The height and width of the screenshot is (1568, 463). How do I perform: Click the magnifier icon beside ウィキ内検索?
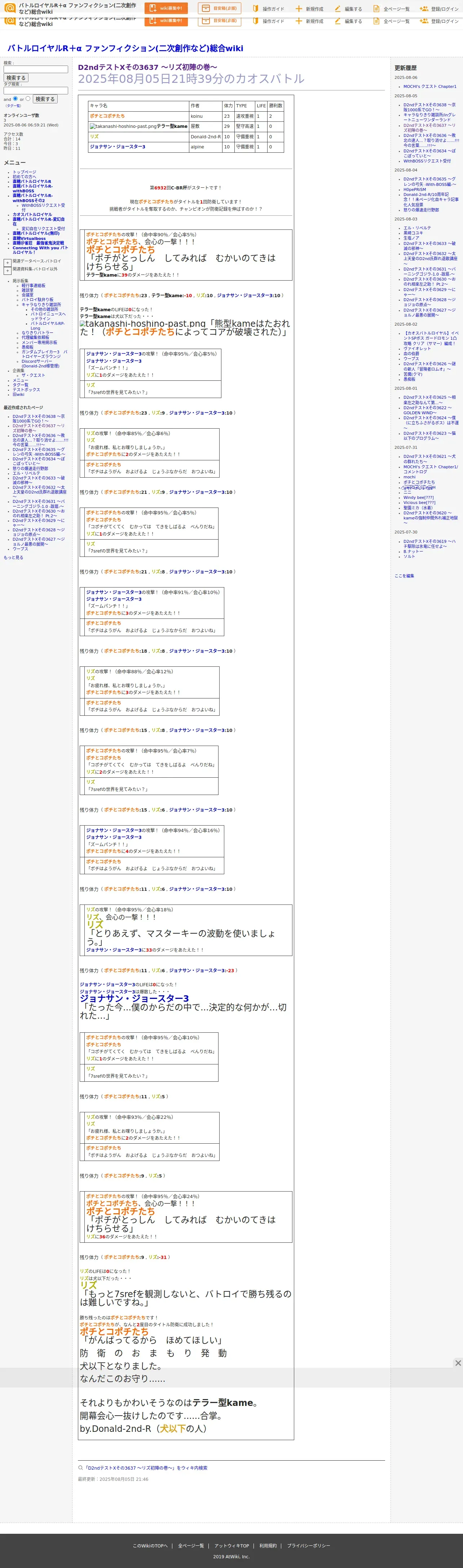[x=80, y=1468]
